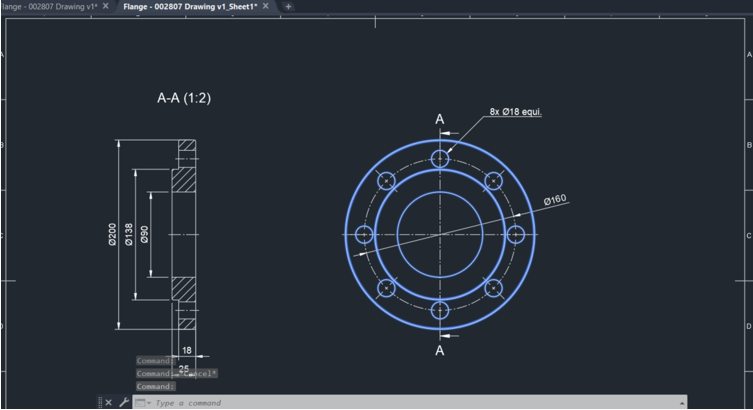Open a new drawing tab with plus
753x410 pixels.
(x=288, y=6)
